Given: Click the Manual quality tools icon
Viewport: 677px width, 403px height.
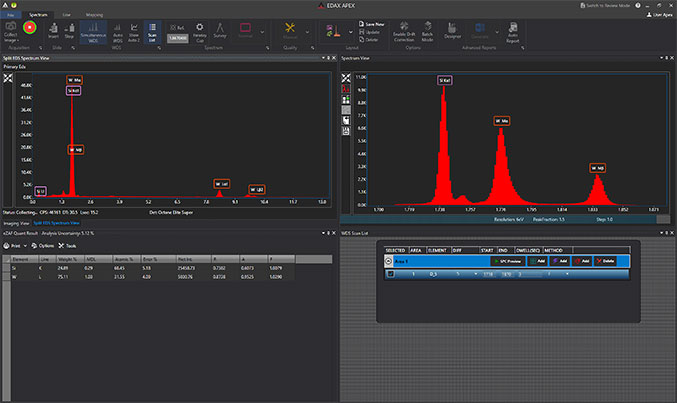Looking at the screenshot, I should [290, 28].
